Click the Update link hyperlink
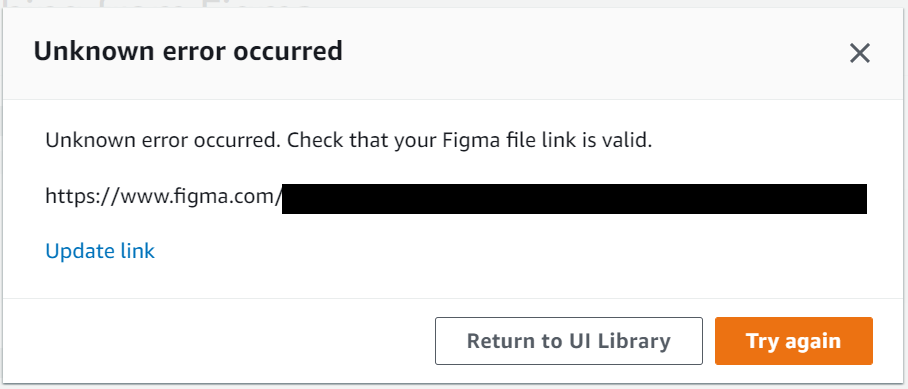Screen dimensions: 908x389 (x=100, y=251)
